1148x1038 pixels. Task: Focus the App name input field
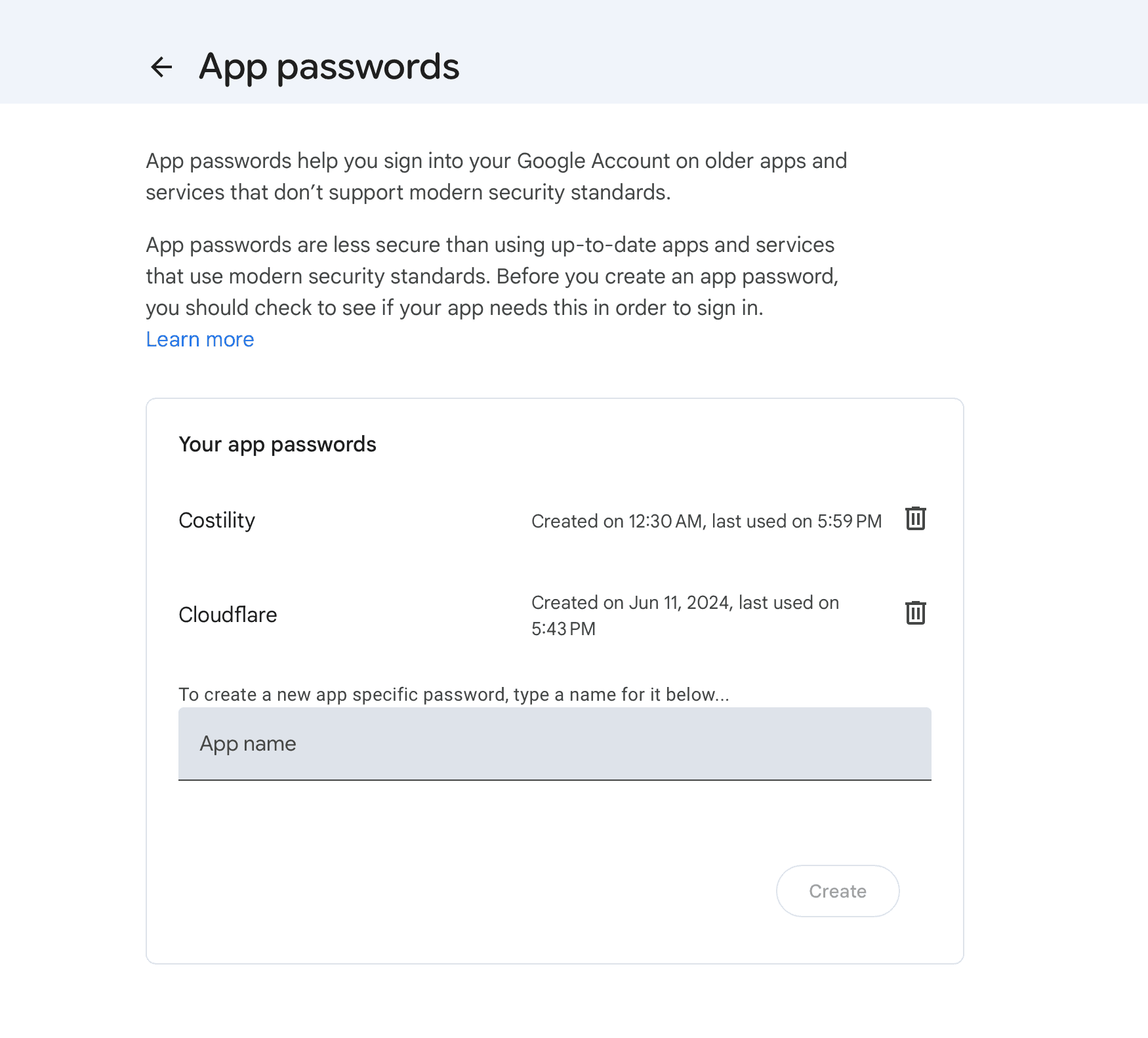pyautogui.click(x=554, y=744)
